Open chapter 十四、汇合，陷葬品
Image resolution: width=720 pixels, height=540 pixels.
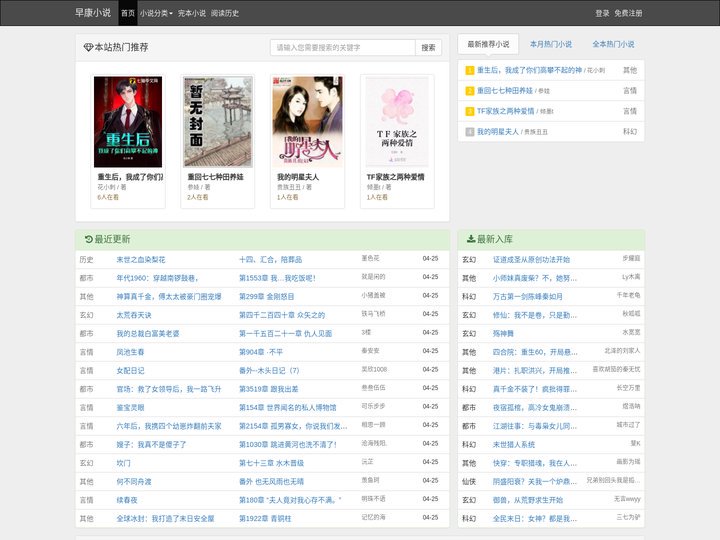pos(270,260)
